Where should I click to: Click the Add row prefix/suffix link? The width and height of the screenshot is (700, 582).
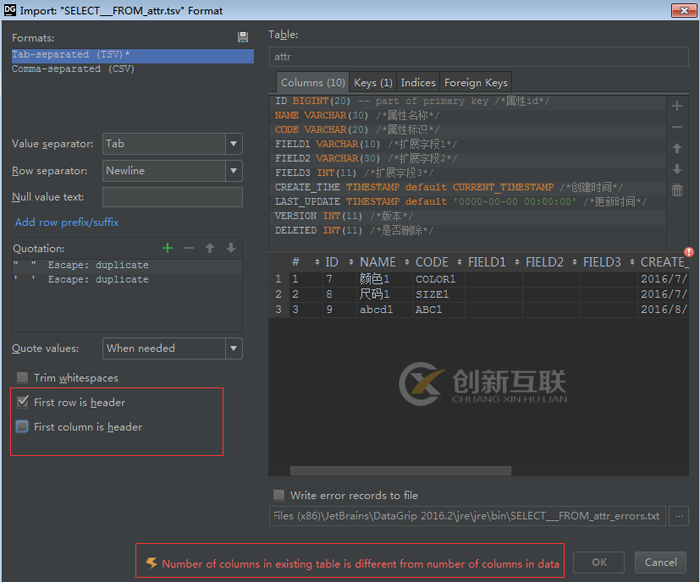(x=67, y=222)
